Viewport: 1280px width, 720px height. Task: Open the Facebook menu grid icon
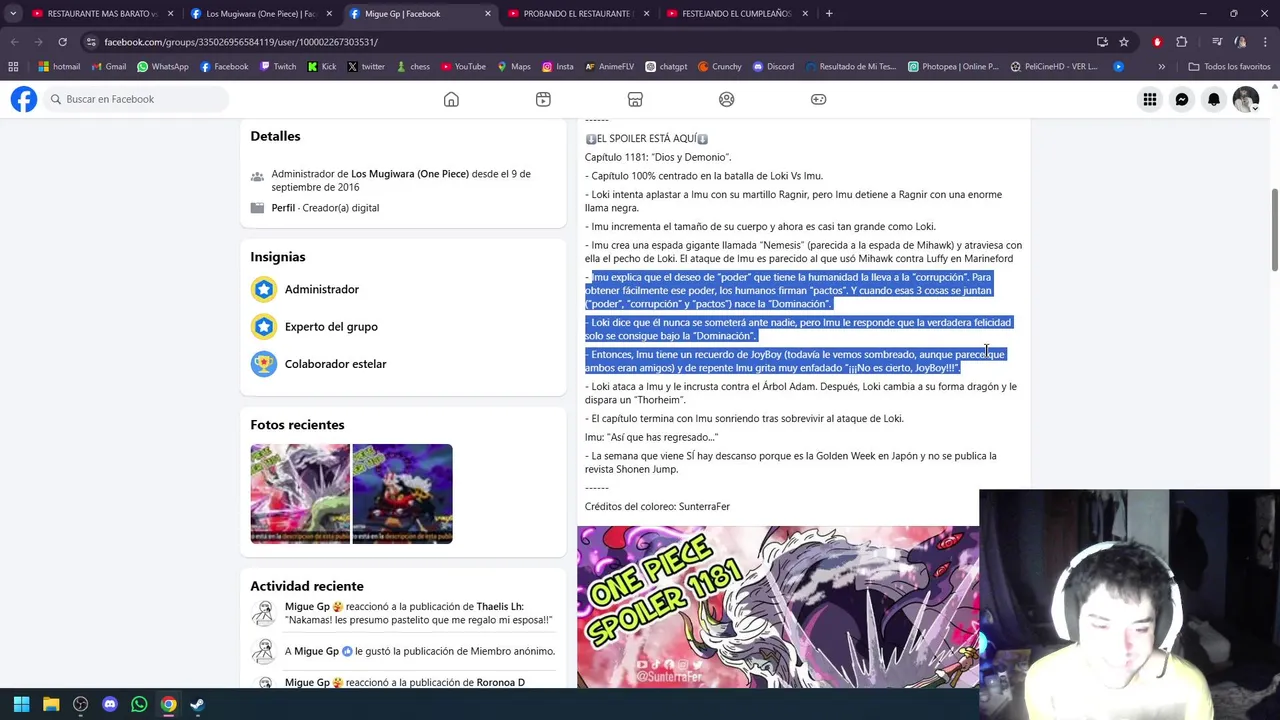pyautogui.click(x=1150, y=99)
